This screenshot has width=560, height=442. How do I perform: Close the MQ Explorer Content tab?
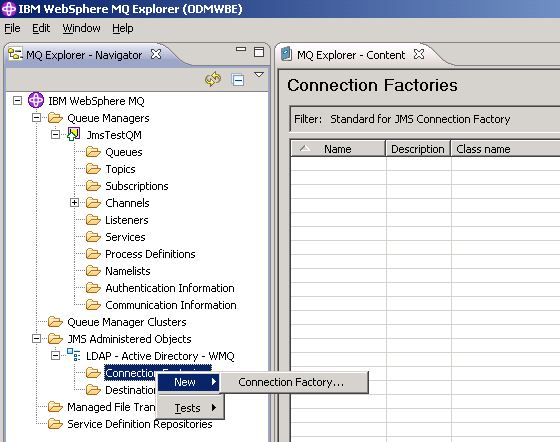(x=419, y=54)
